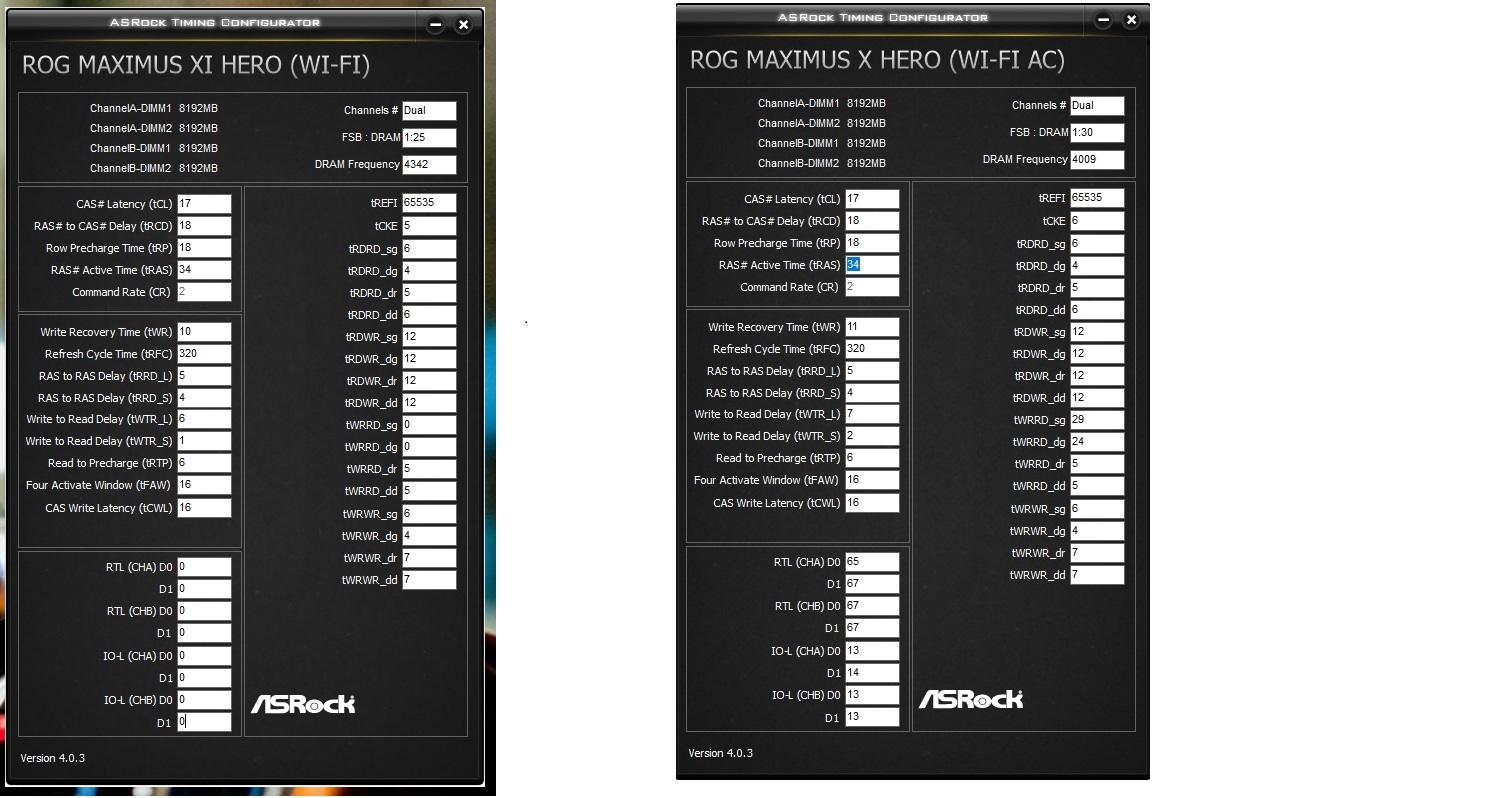
Task: Select IO-L (CHB) D0 field in XI HERO window
Action: tap(204, 700)
